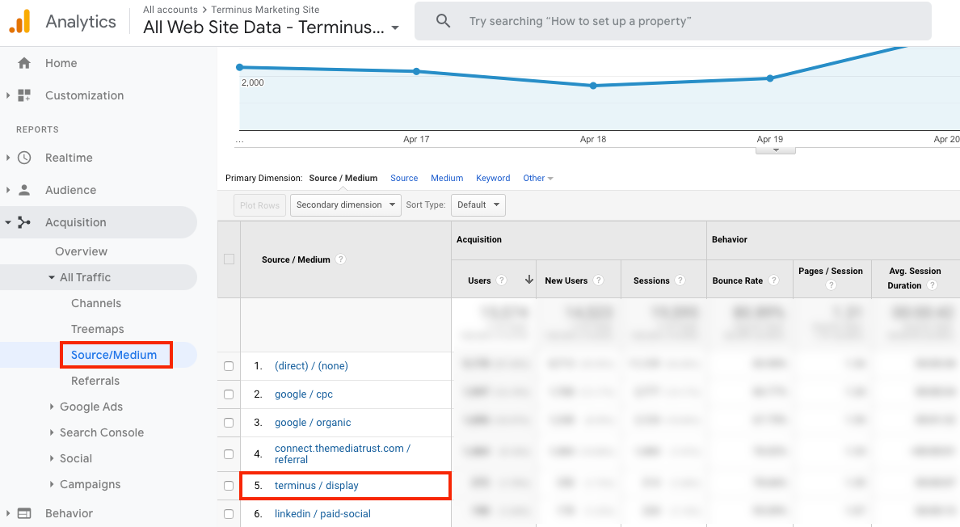The image size is (960, 527).
Task: Click the search magnifier icon
Action: point(443,21)
